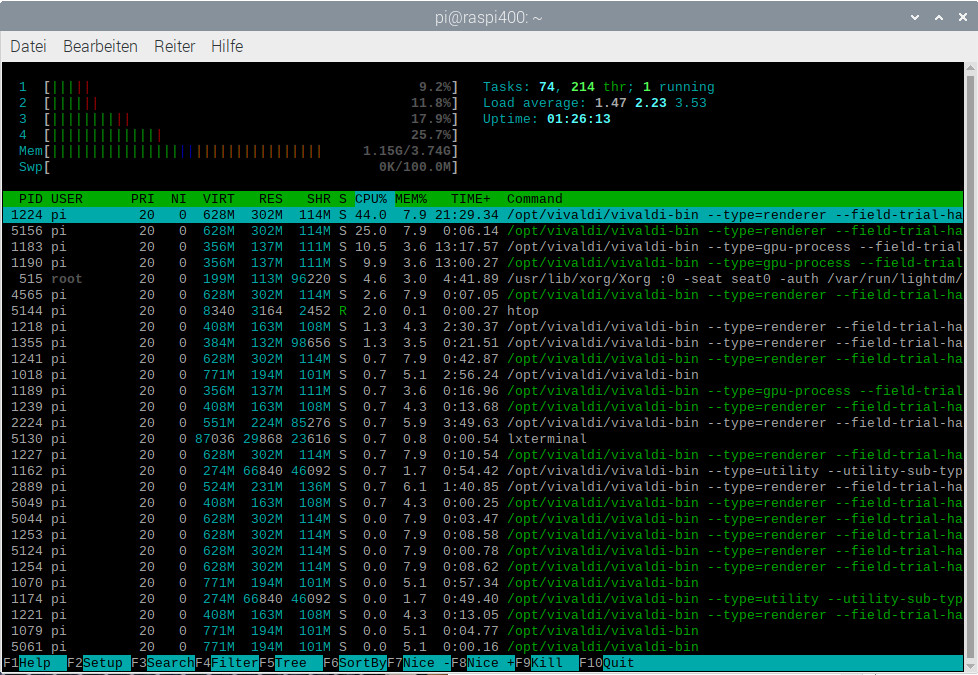
Task: Close the pi@raspi400 terminal window
Action: click(962, 17)
